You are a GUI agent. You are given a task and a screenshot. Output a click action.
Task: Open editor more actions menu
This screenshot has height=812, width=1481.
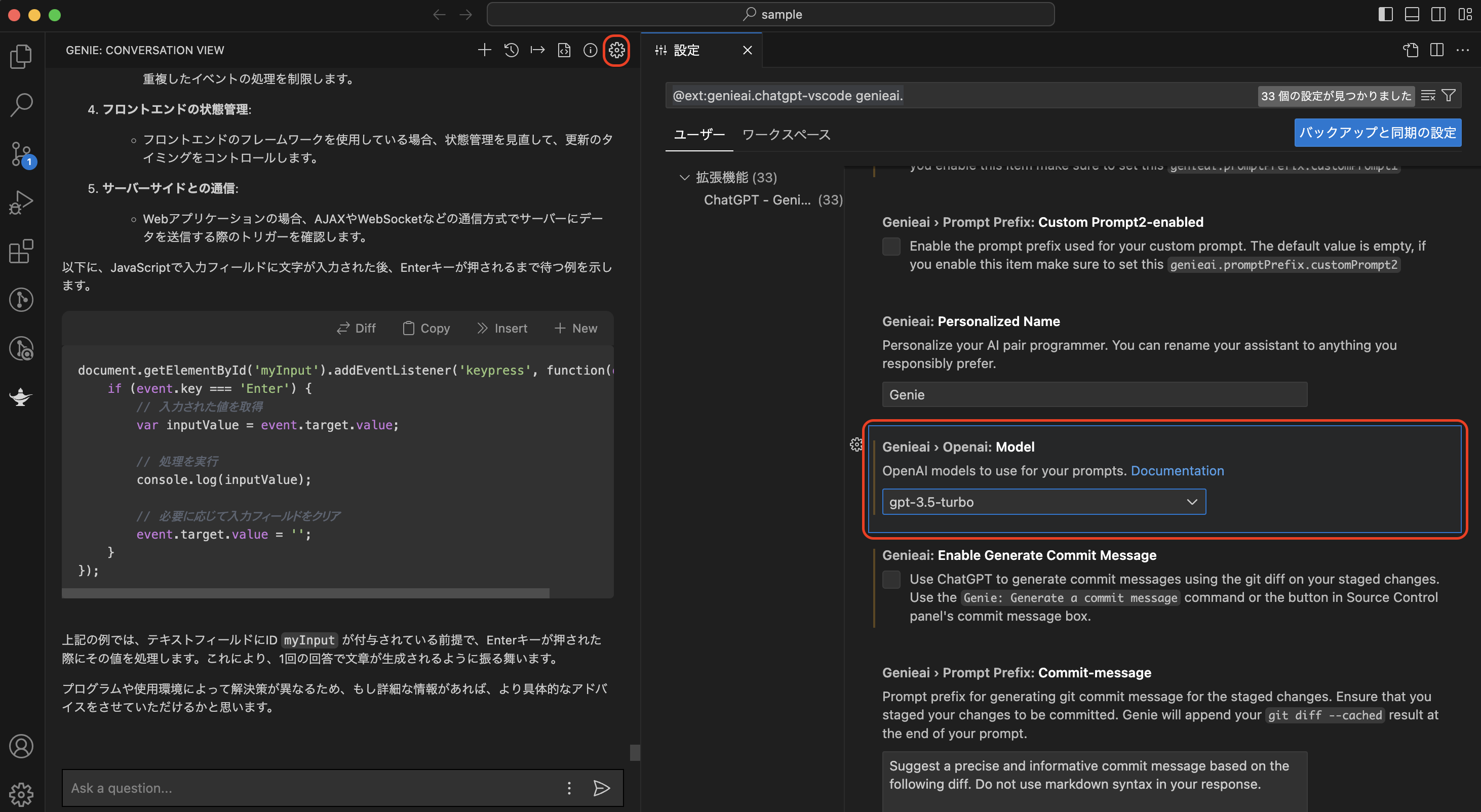tap(1464, 50)
